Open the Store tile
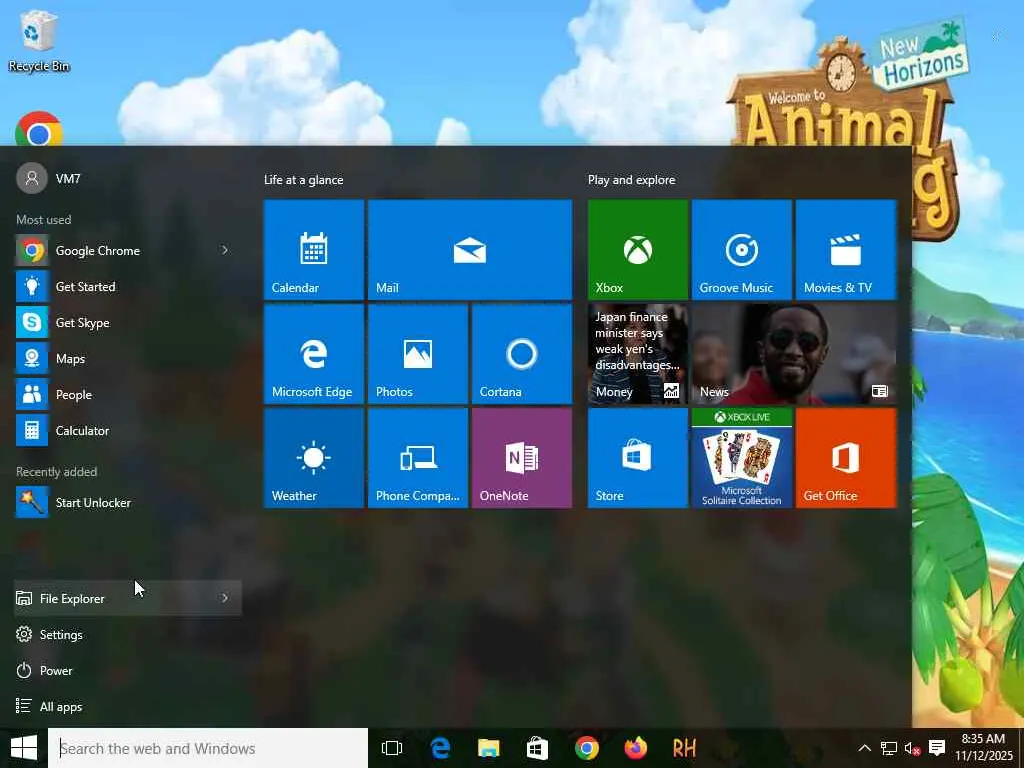This screenshot has height=768, width=1024. click(x=637, y=458)
